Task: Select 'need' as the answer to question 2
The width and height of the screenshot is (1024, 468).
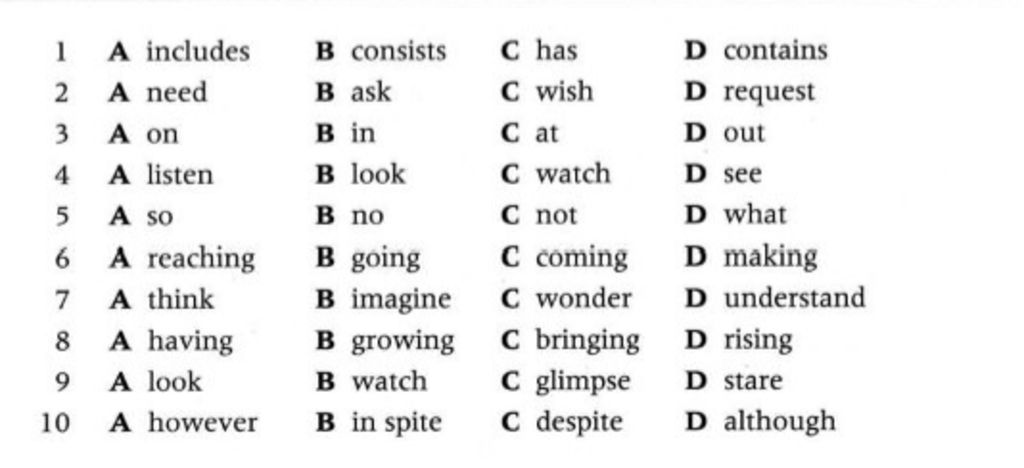Action: 177,93
